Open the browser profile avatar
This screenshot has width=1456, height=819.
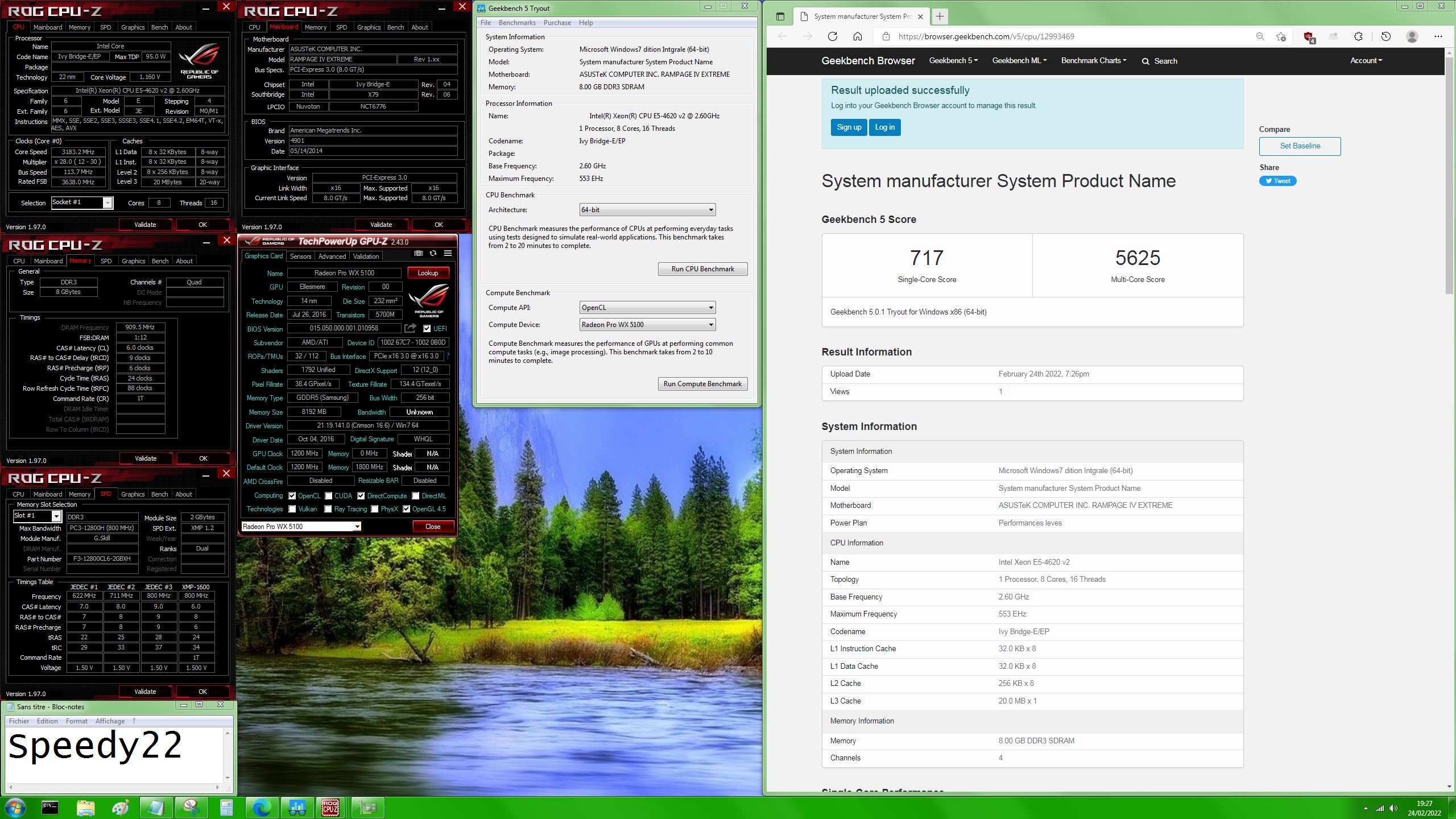click(x=1412, y=36)
